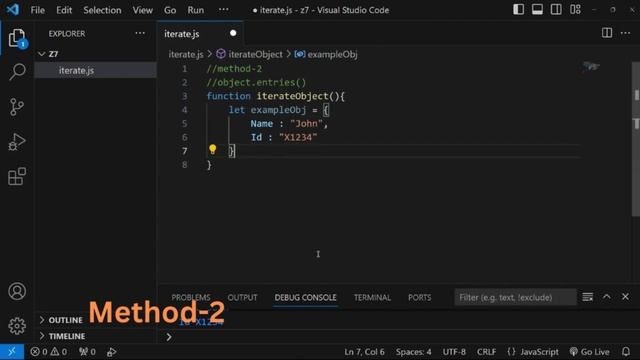640x360 pixels.
Task: Open the Search view icon
Action: 17,72
